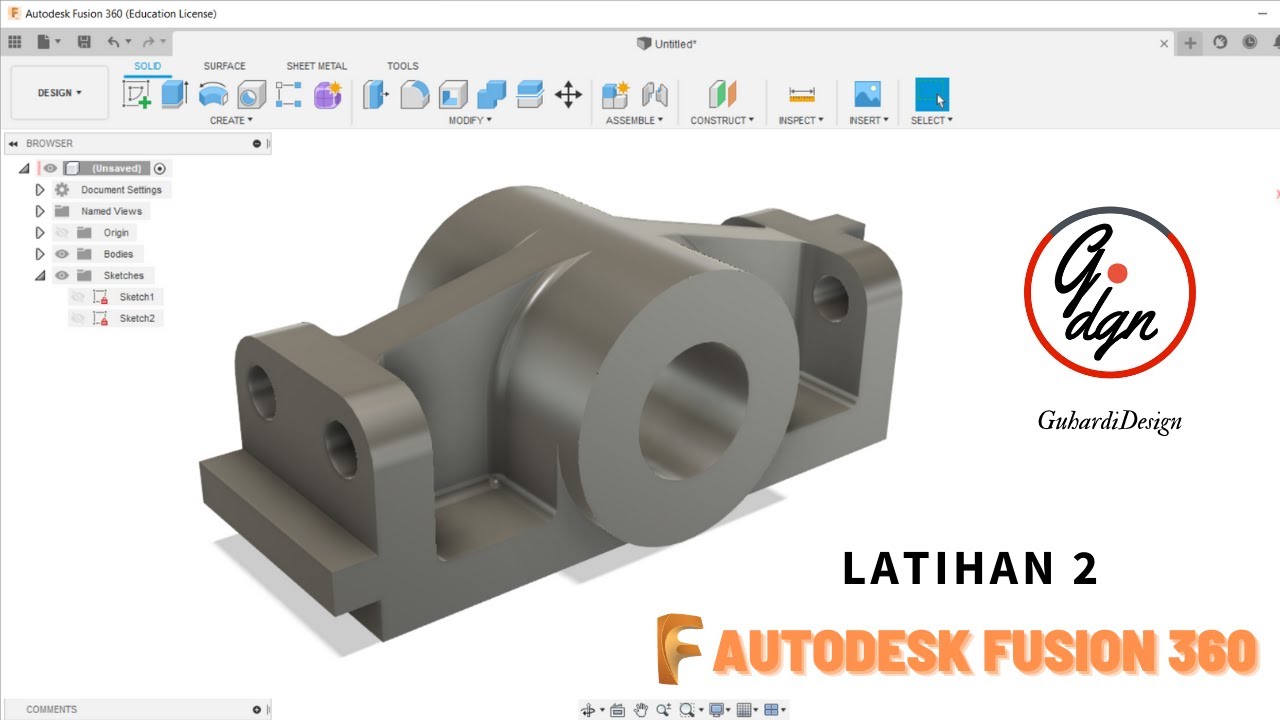Click the activate component radio button
Image resolution: width=1280 pixels, height=720 pixels.
(x=159, y=168)
